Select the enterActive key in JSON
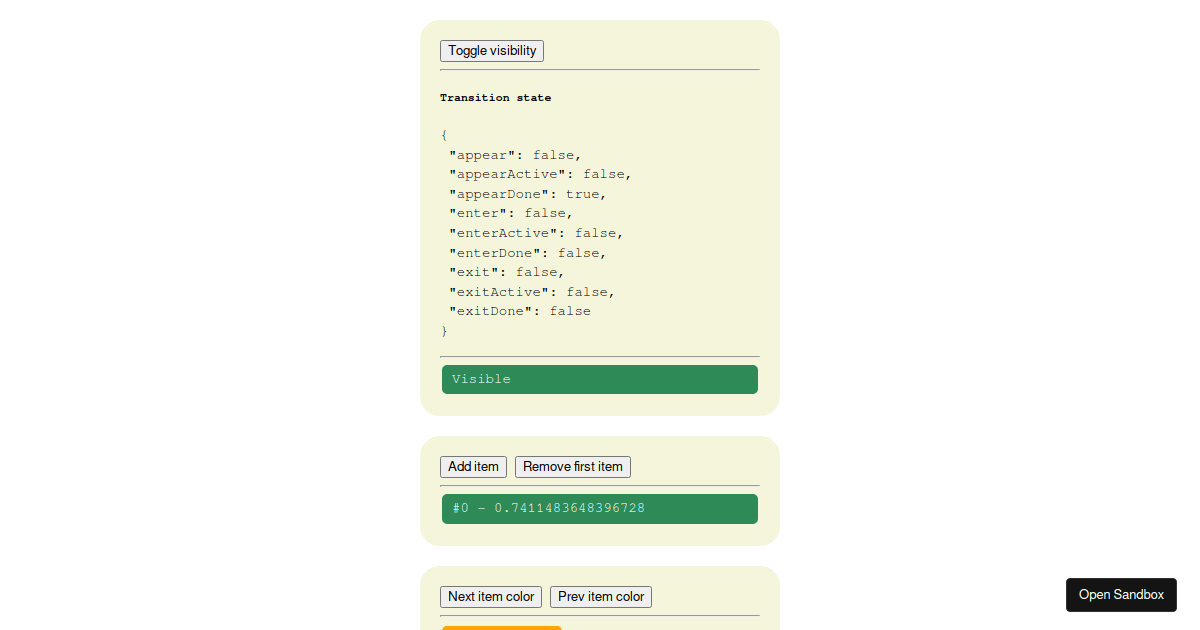Image resolution: width=1200 pixels, height=630 pixels. [x=497, y=232]
